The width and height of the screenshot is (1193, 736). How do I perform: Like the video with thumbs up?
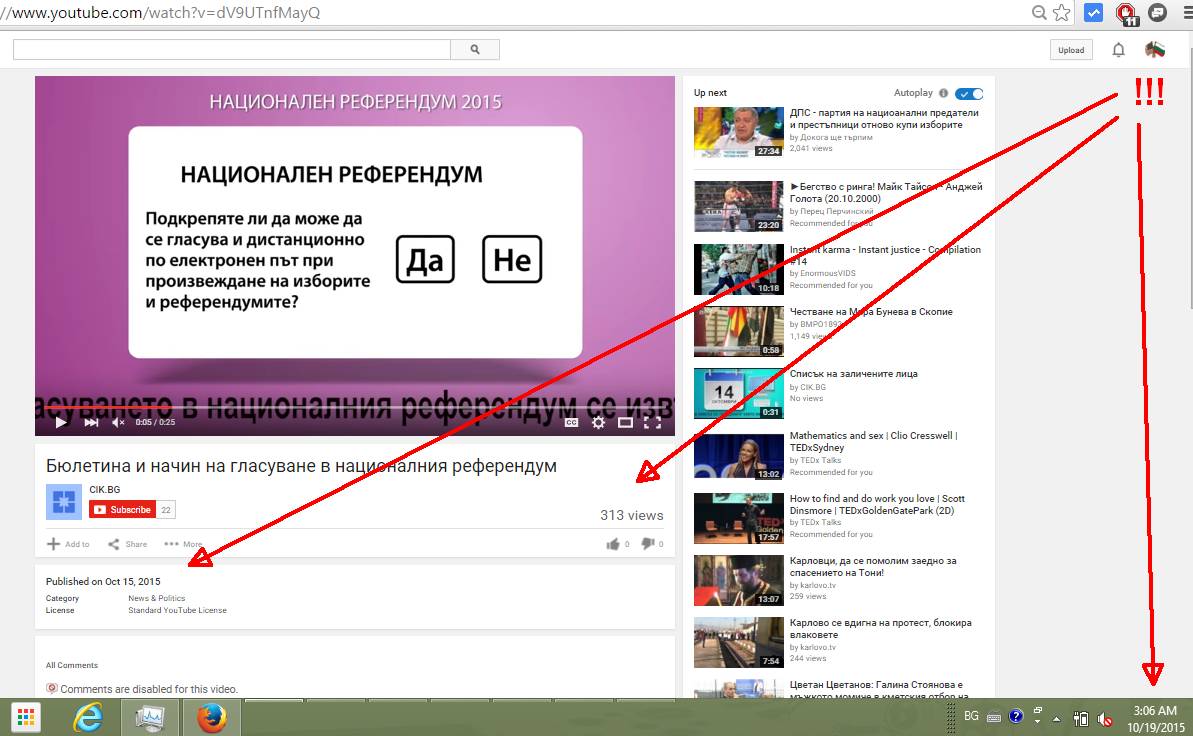pos(612,544)
